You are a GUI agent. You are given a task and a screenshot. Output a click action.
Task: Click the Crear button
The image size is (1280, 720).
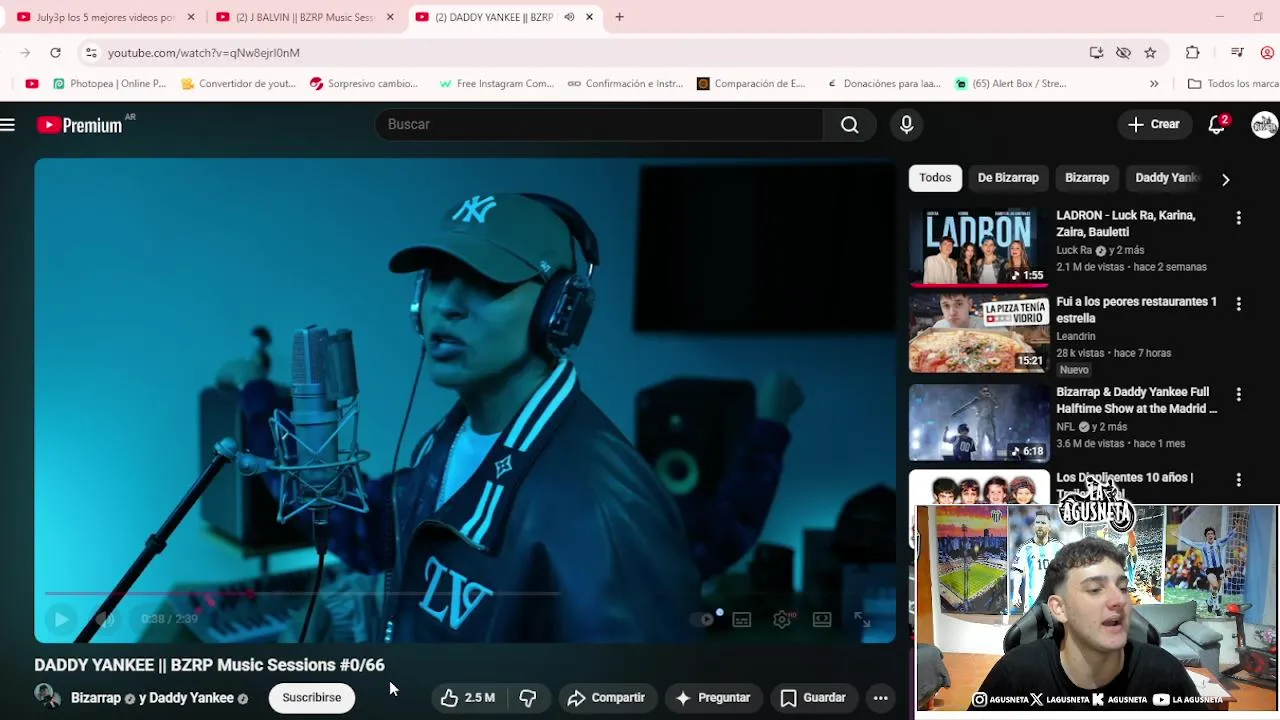point(1153,124)
